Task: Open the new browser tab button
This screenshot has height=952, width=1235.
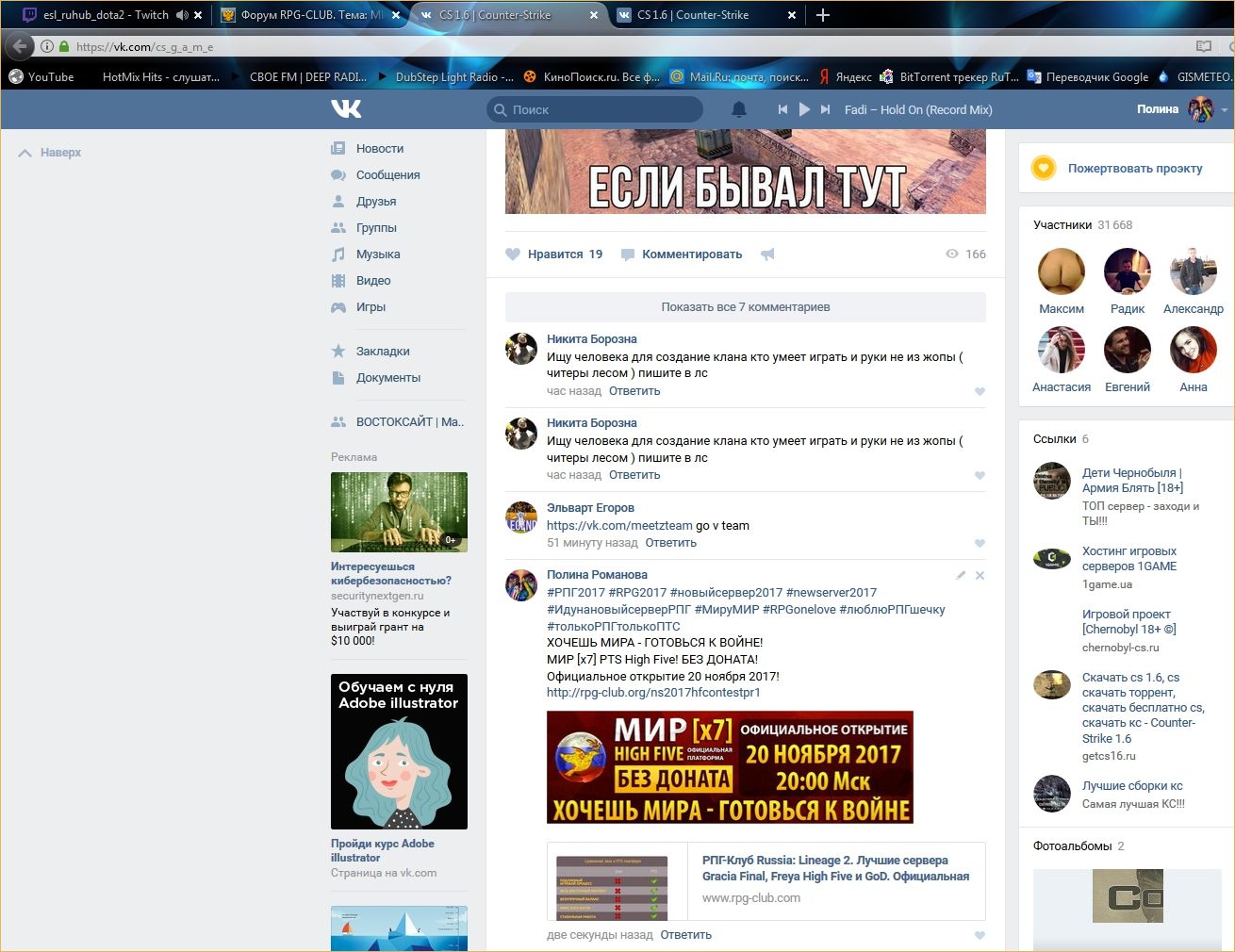Action: point(823,15)
